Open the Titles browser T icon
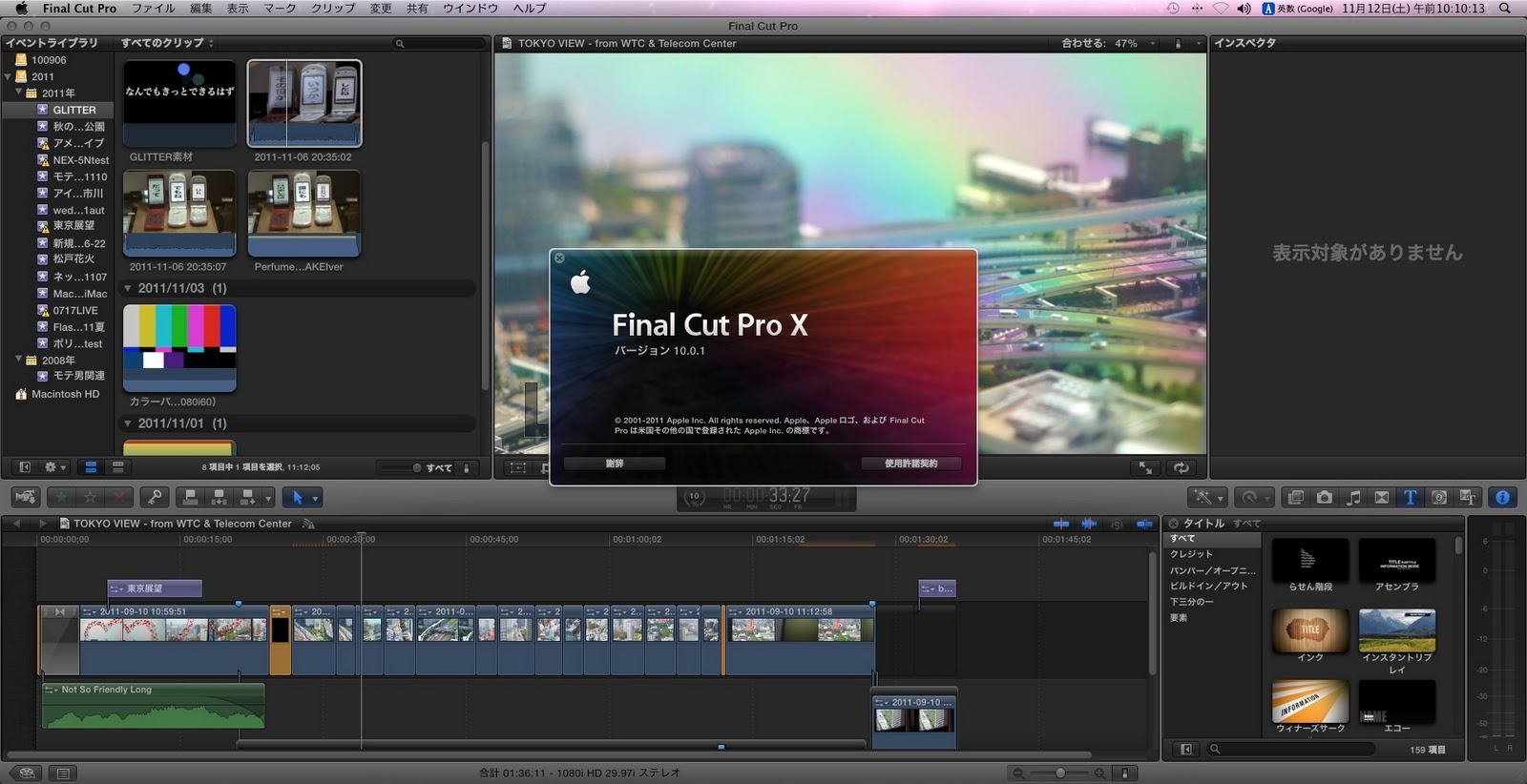Viewport: 1527px width, 784px height. coord(1410,497)
